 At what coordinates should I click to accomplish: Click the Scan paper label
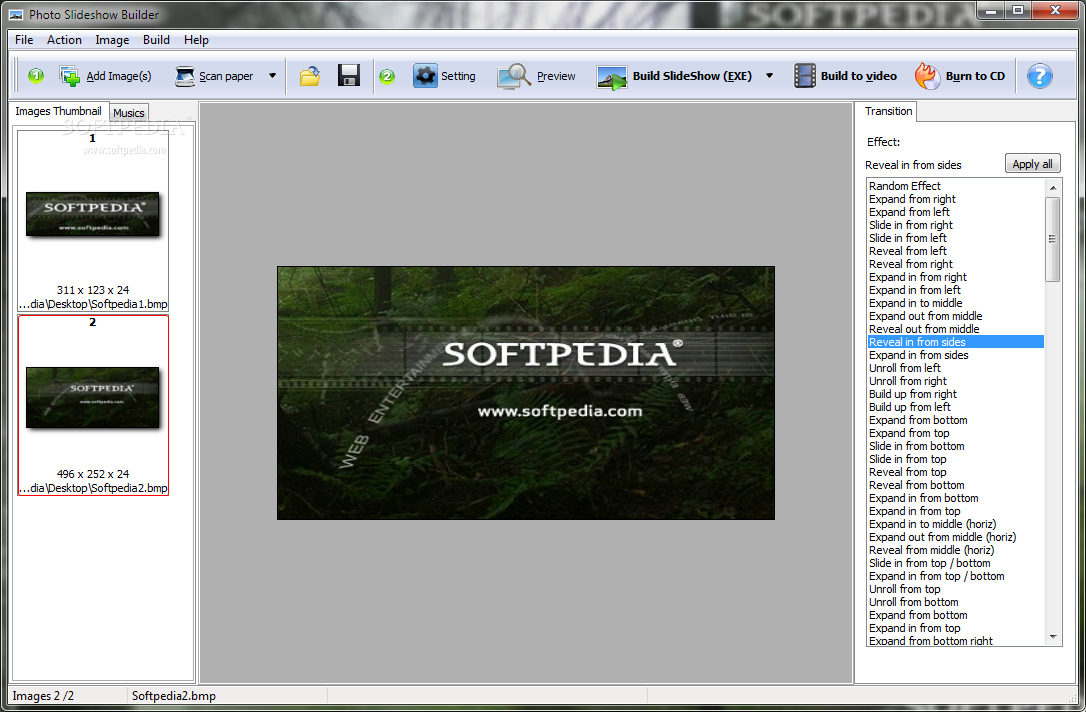coord(226,76)
